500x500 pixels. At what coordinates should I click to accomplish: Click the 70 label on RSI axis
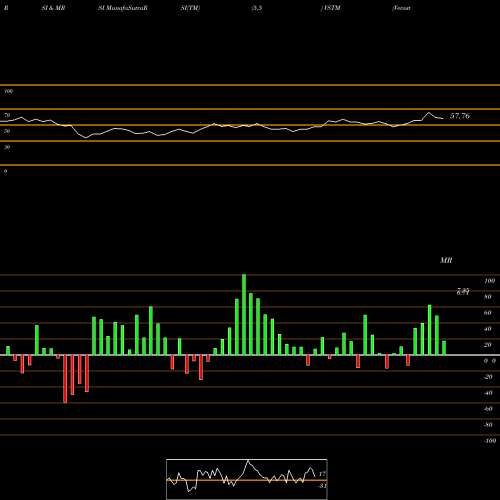7,115
